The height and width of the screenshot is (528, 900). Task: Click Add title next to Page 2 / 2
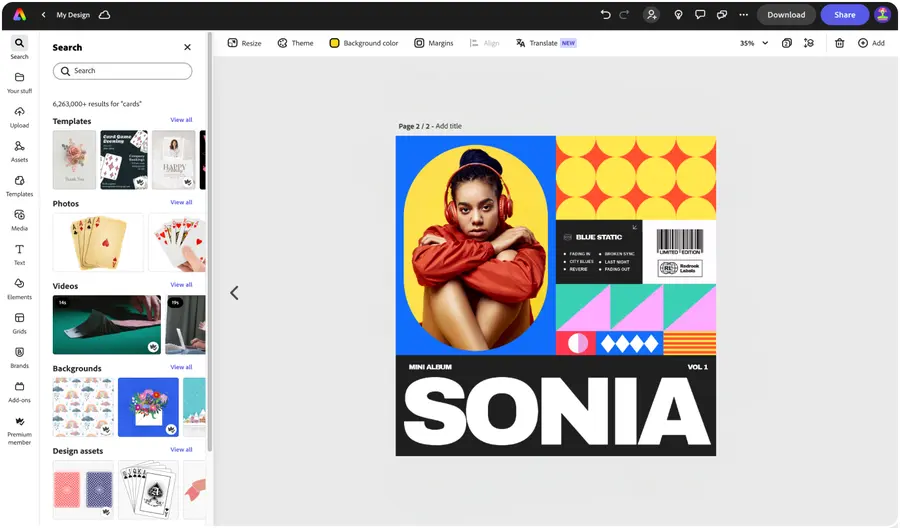click(448, 126)
